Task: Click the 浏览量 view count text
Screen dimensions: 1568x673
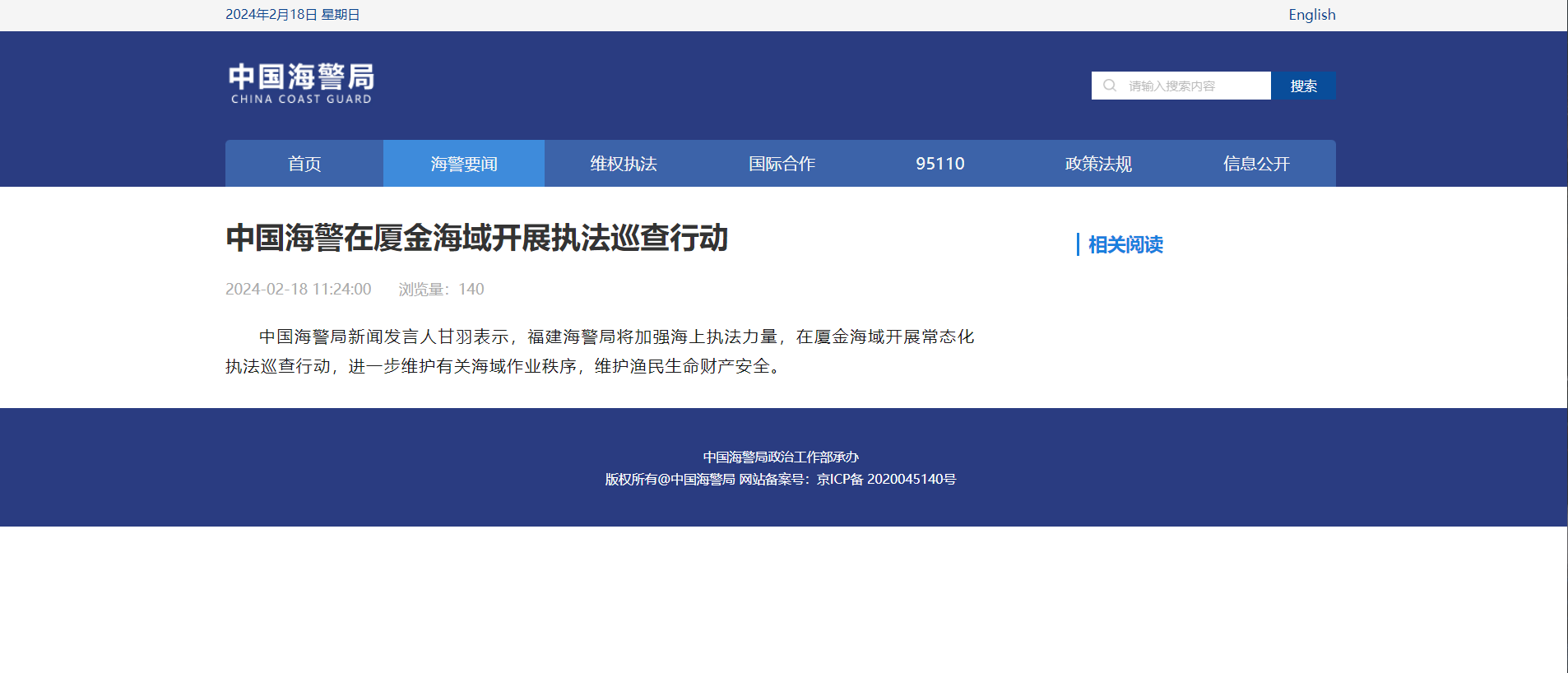Action: point(441,289)
